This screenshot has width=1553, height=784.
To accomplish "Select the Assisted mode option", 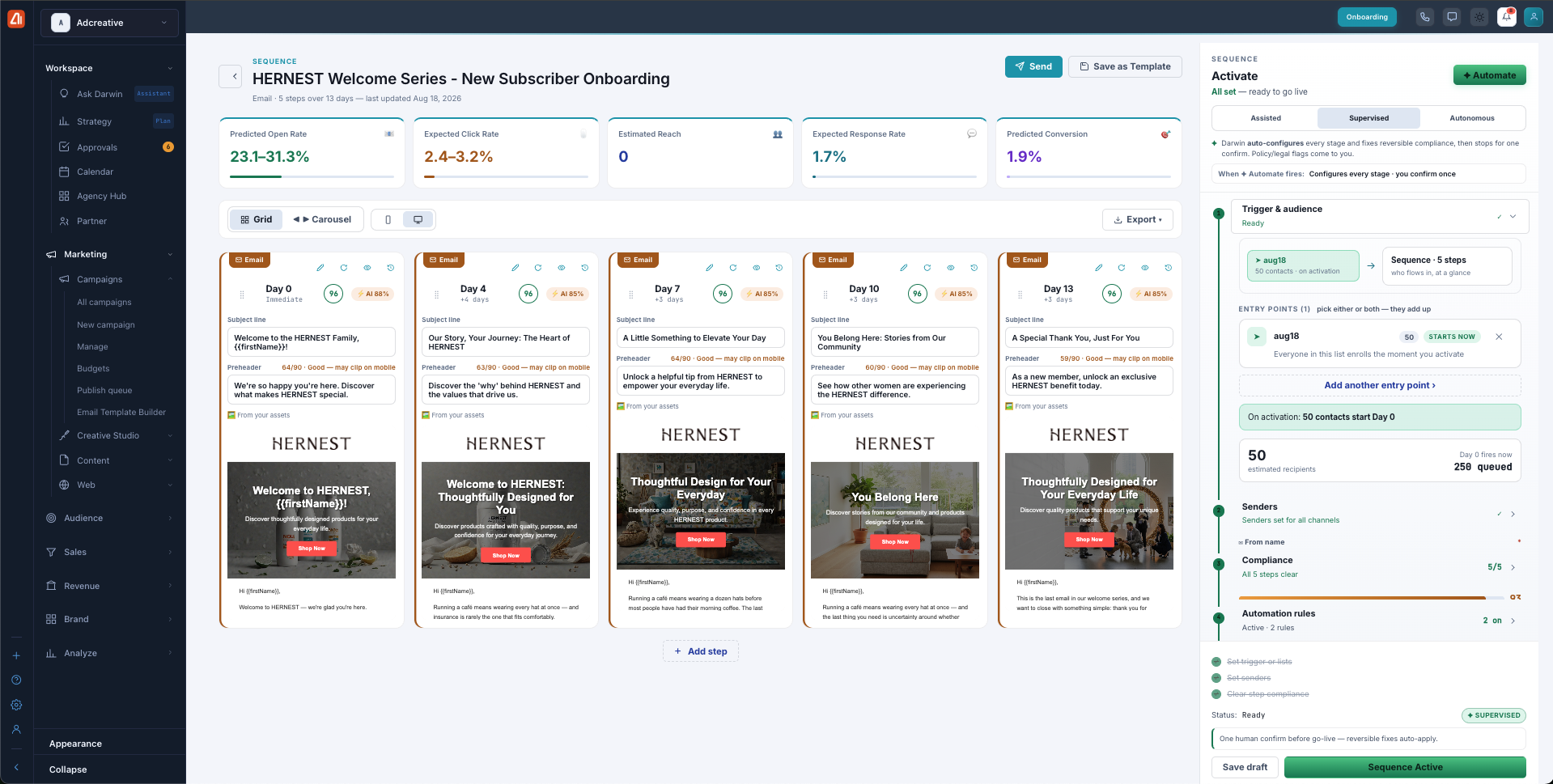I will (x=1266, y=118).
